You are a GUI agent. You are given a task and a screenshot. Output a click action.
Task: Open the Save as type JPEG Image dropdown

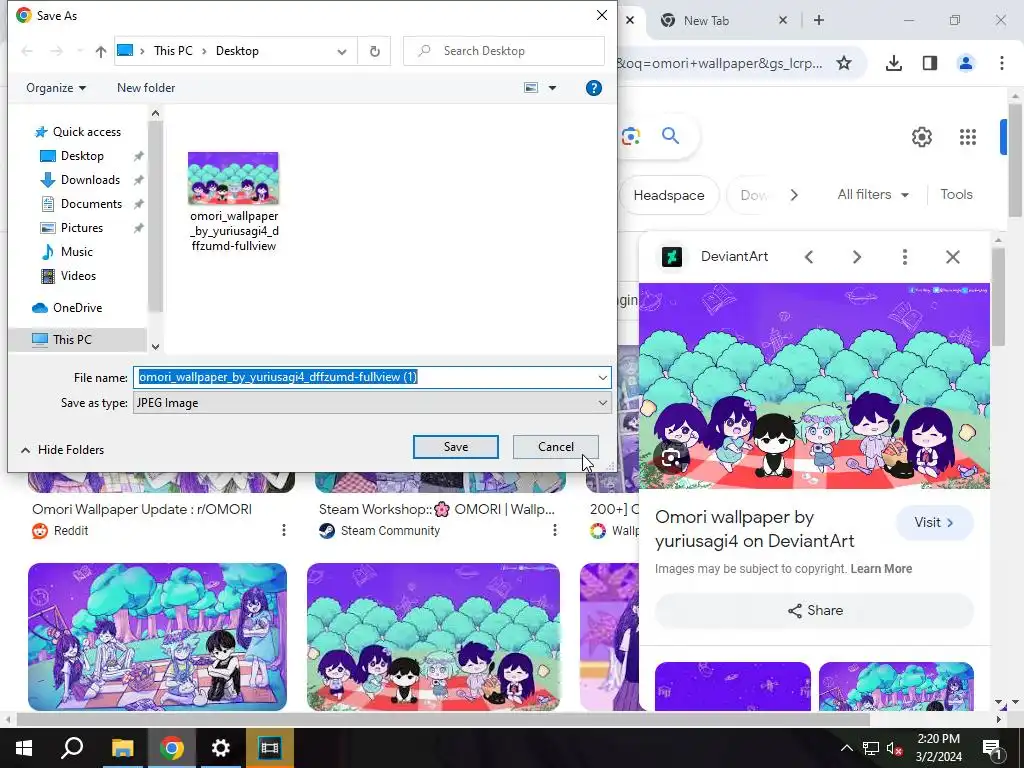pos(372,403)
